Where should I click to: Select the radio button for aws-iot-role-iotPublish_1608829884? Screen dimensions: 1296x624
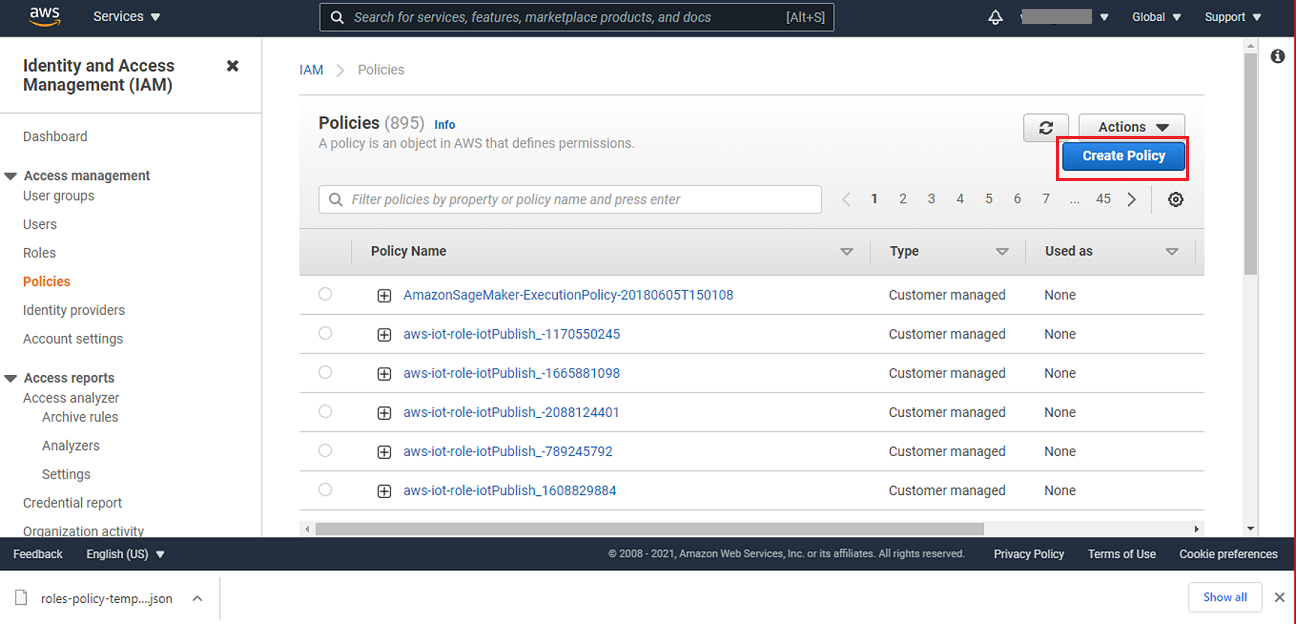tap(324, 490)
